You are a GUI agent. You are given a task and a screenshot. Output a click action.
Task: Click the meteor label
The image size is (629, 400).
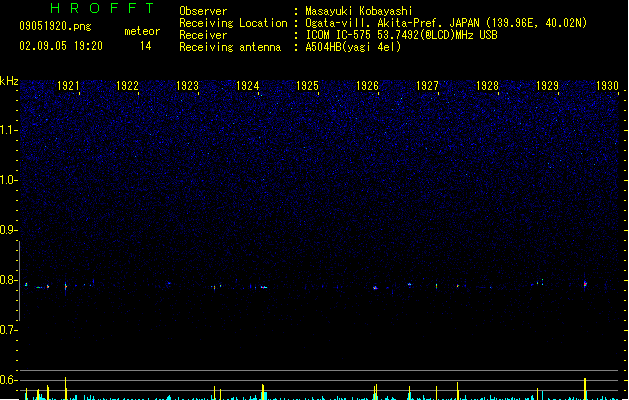pyautogui.click(x=142, y=31)
